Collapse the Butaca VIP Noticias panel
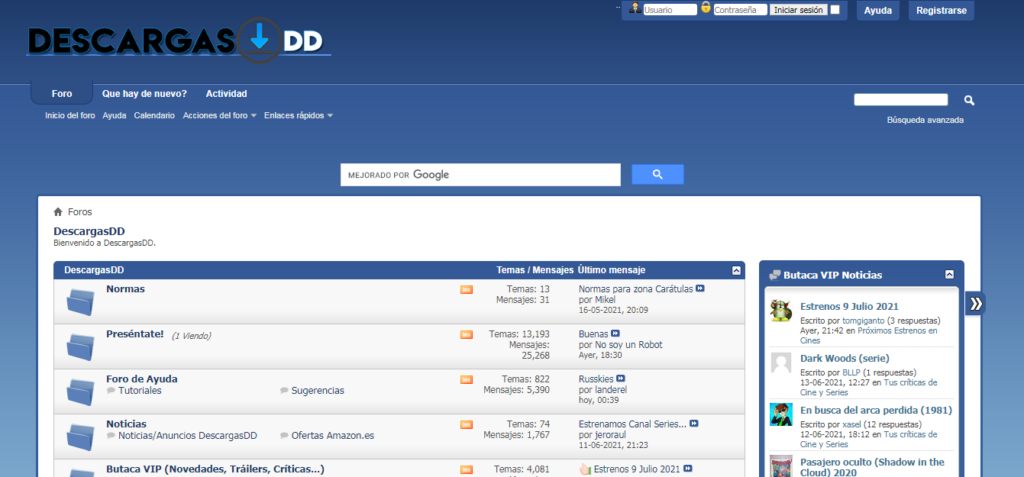 pyautogui.click(x=949, y=274)
